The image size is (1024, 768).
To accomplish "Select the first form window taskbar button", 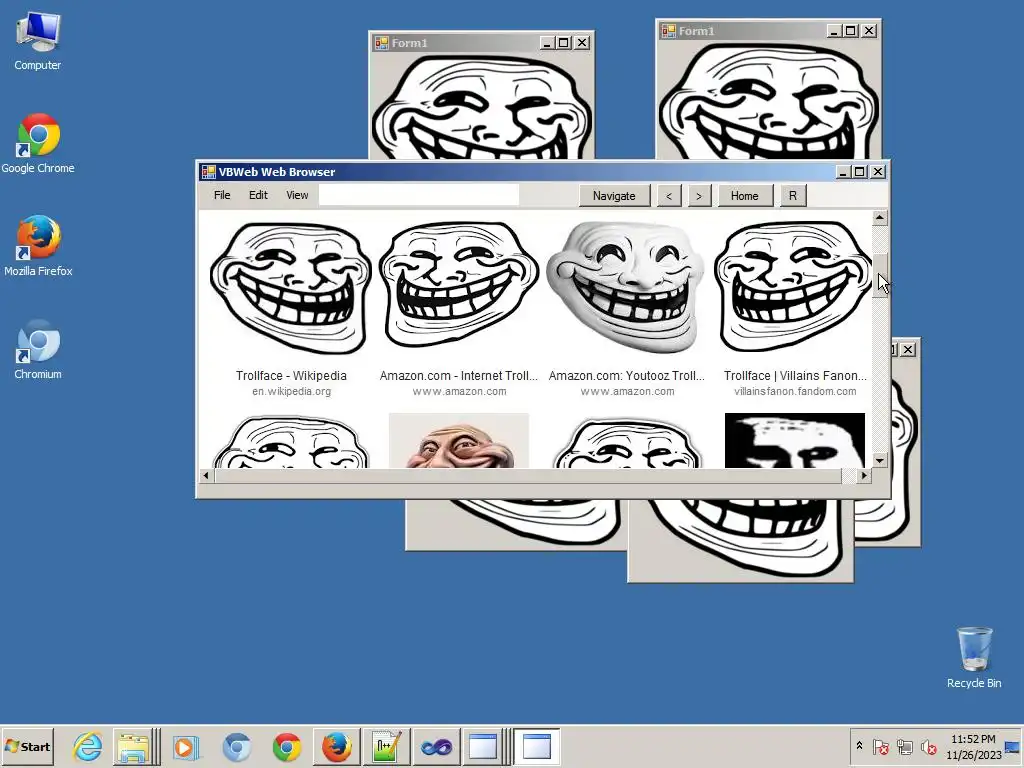I will pos(484,747).
